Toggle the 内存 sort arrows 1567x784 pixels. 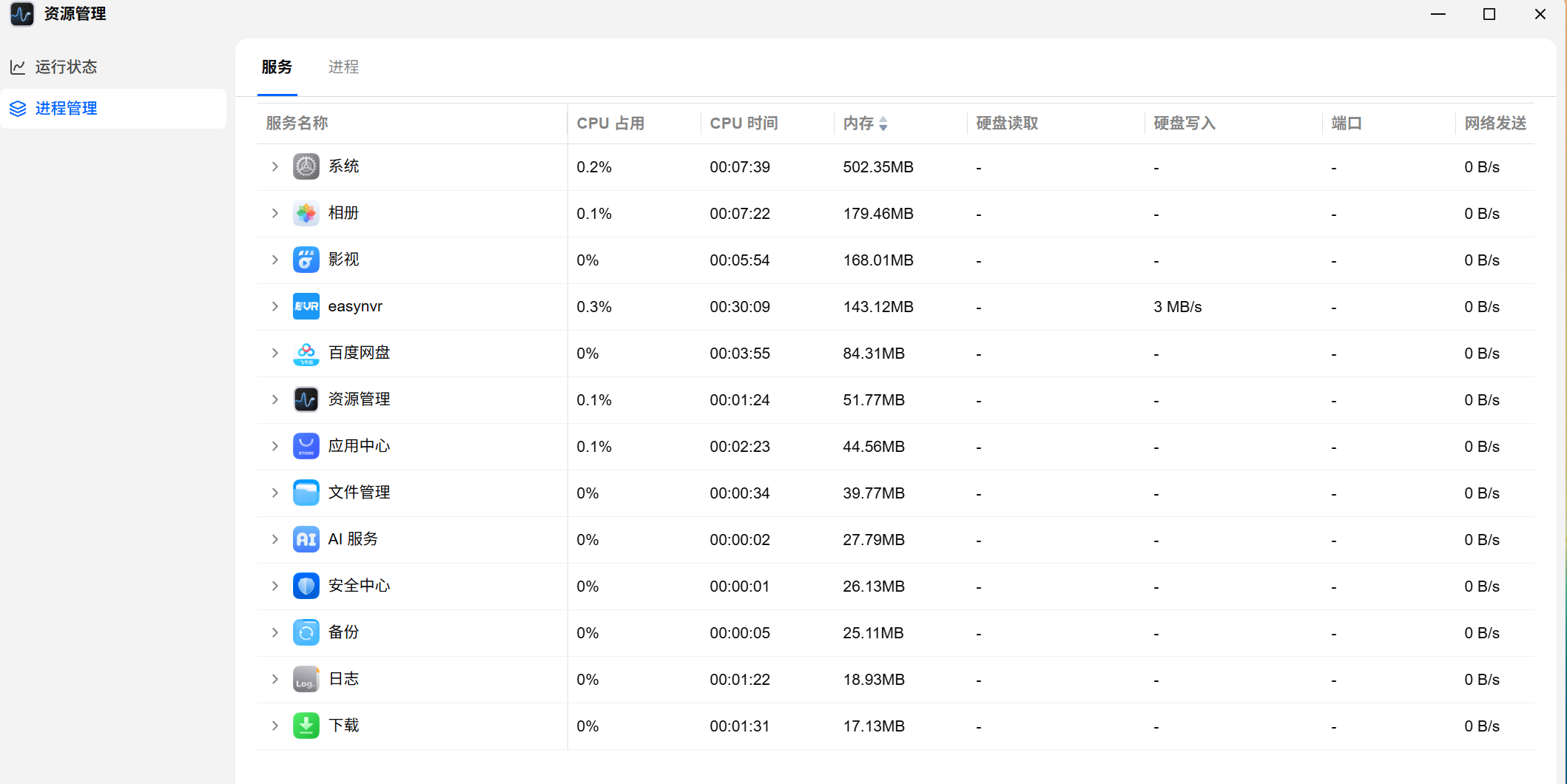[883, 124]
